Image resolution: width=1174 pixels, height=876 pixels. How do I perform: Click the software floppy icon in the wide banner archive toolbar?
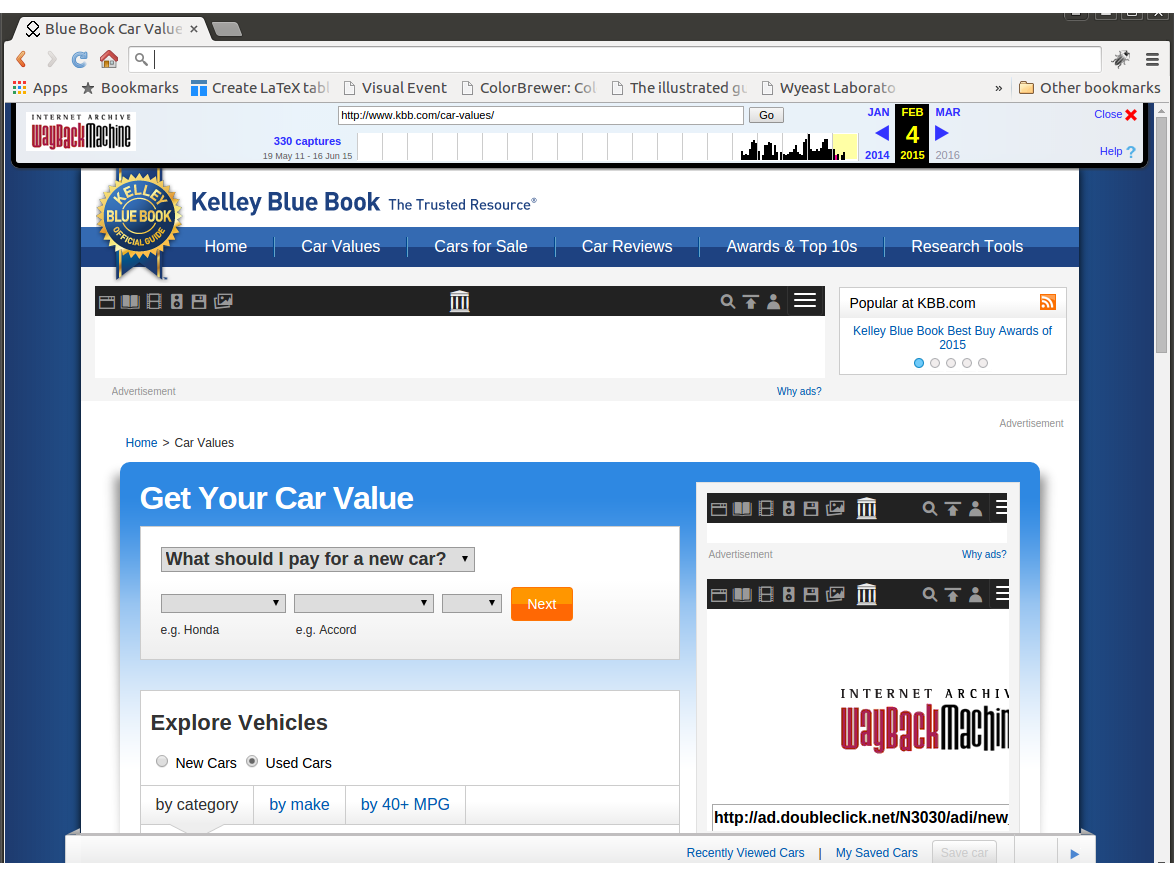[199, 302]
